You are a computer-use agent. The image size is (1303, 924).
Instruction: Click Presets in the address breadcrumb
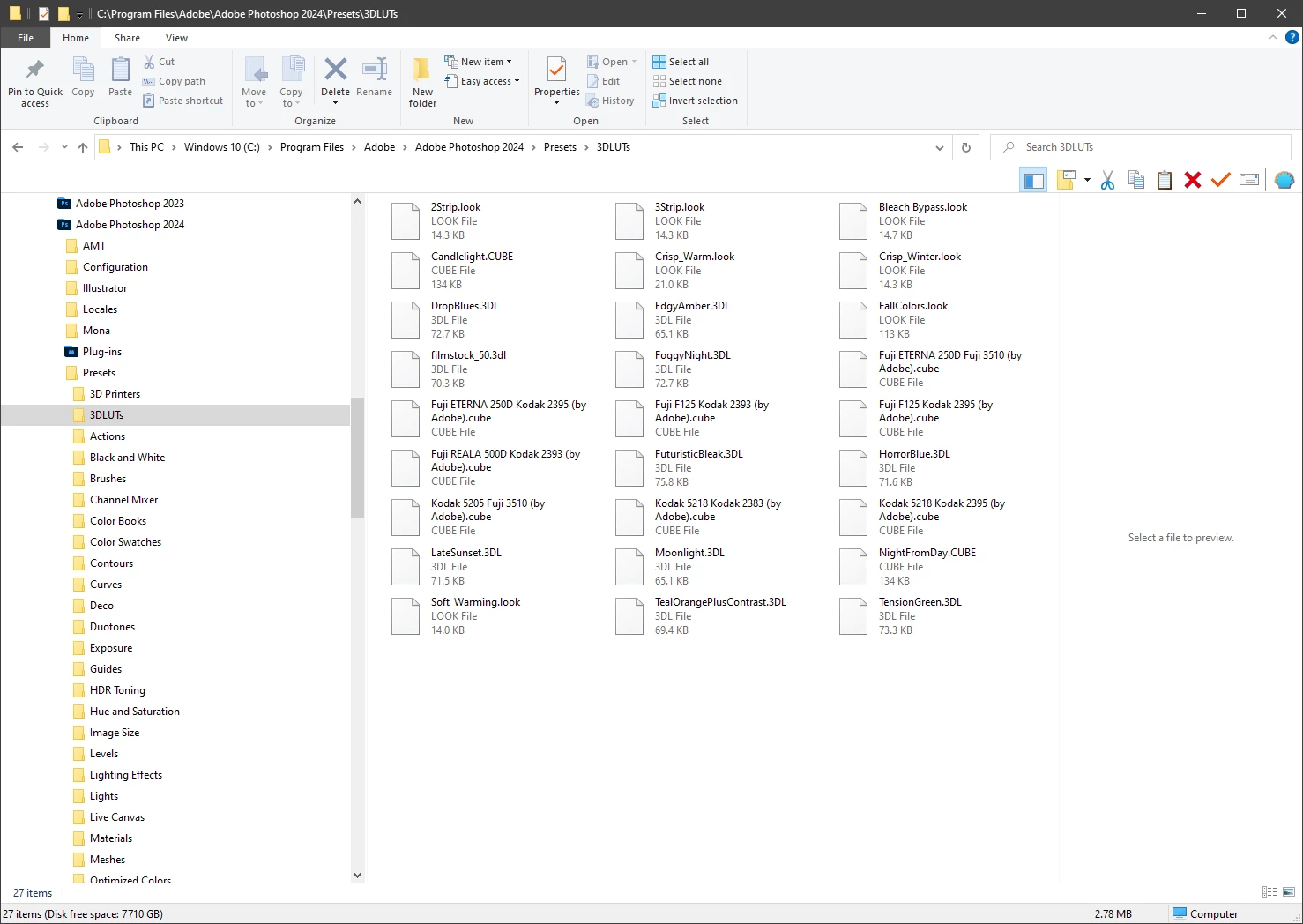[x=560, y=147]
